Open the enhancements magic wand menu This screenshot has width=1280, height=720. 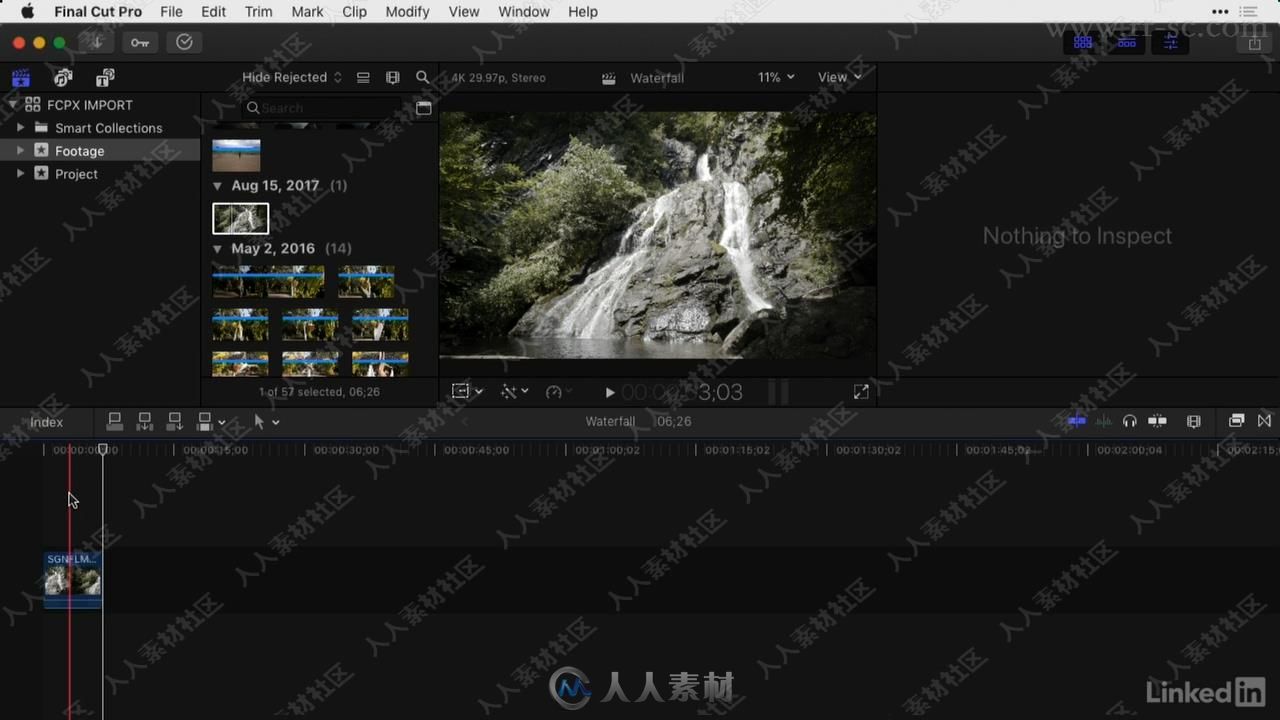tap(514, 392)
